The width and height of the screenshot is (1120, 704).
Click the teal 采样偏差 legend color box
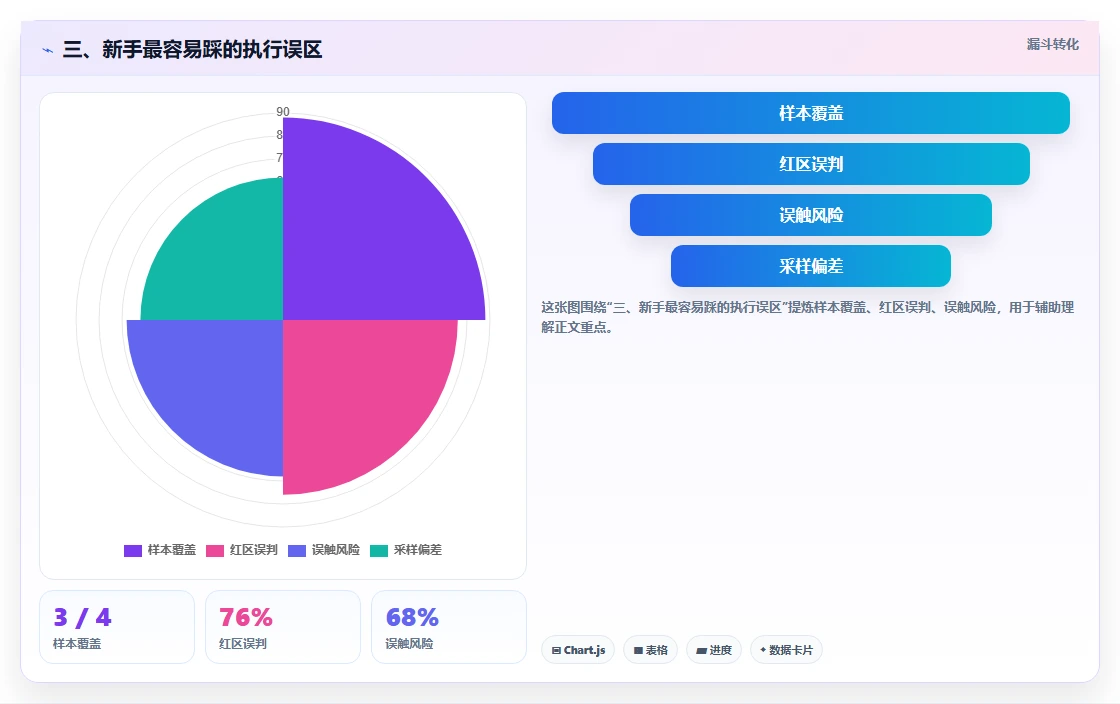[379, 550]
